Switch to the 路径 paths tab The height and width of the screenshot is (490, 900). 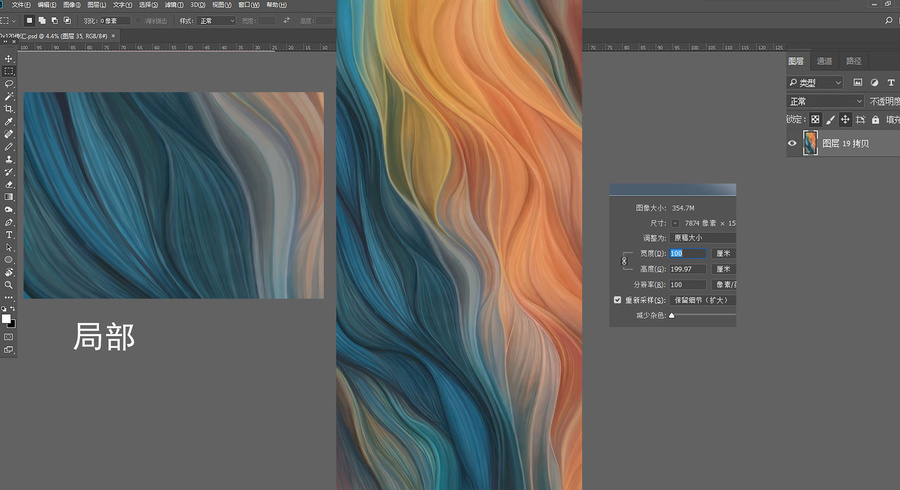854,61
